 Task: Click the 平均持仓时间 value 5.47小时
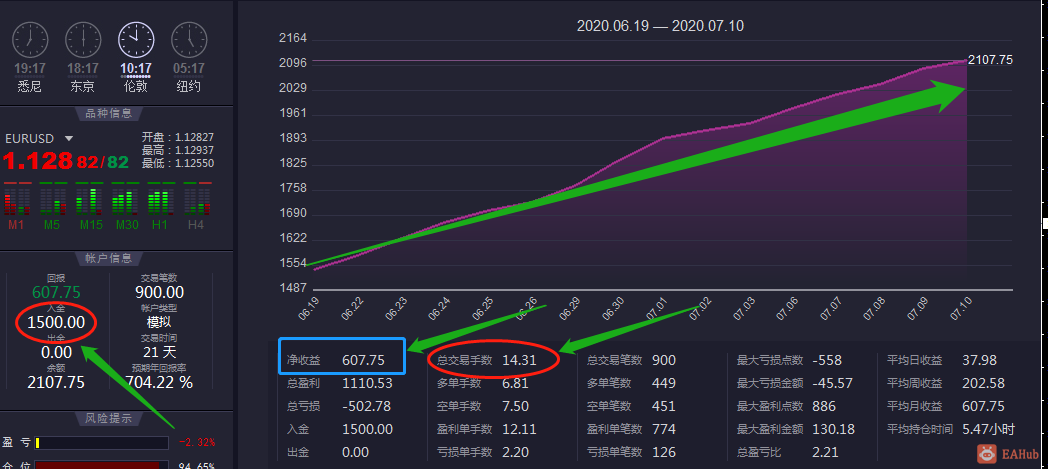click(x=988, y=429)
